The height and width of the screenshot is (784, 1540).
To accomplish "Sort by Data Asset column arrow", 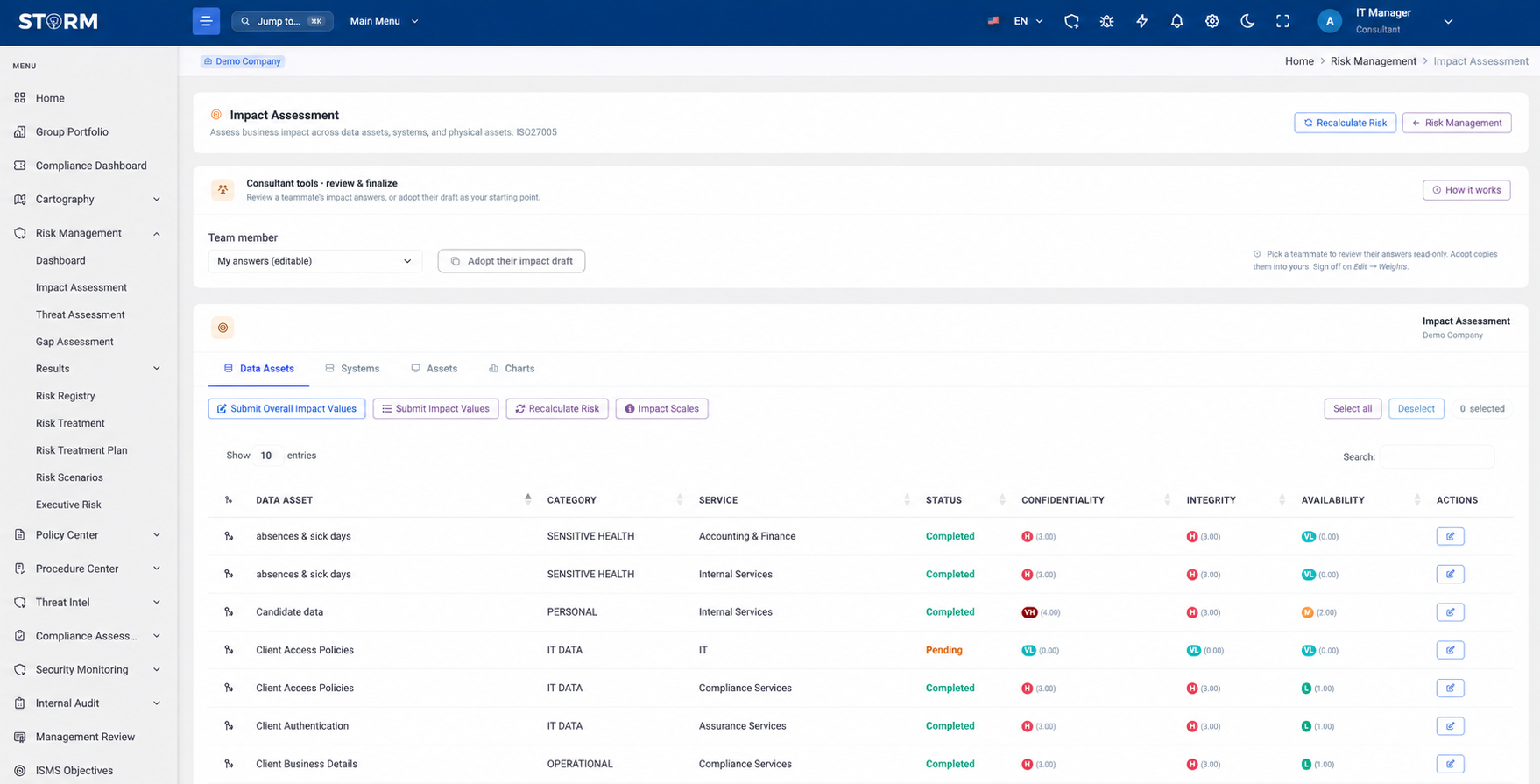I will click(x=527, y=499).
